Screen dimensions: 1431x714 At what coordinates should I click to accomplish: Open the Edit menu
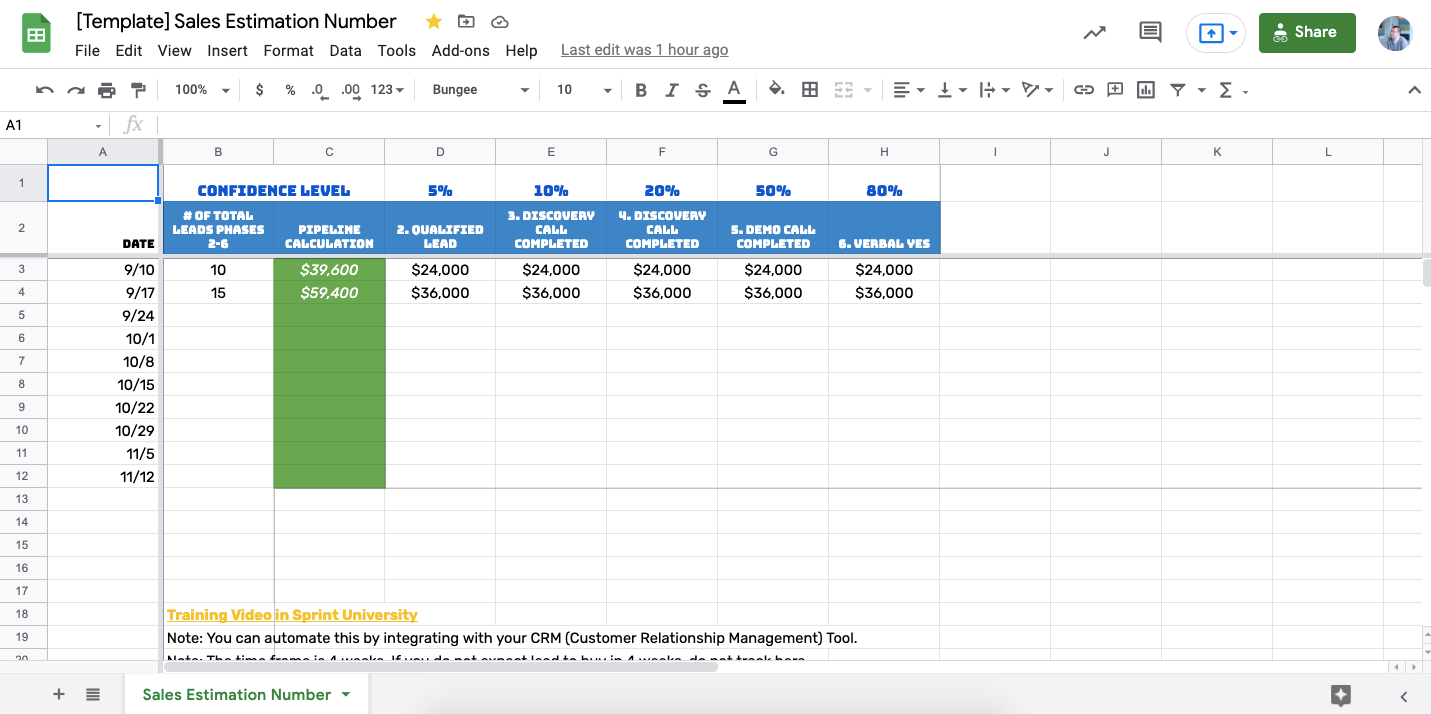click(129, 50)
